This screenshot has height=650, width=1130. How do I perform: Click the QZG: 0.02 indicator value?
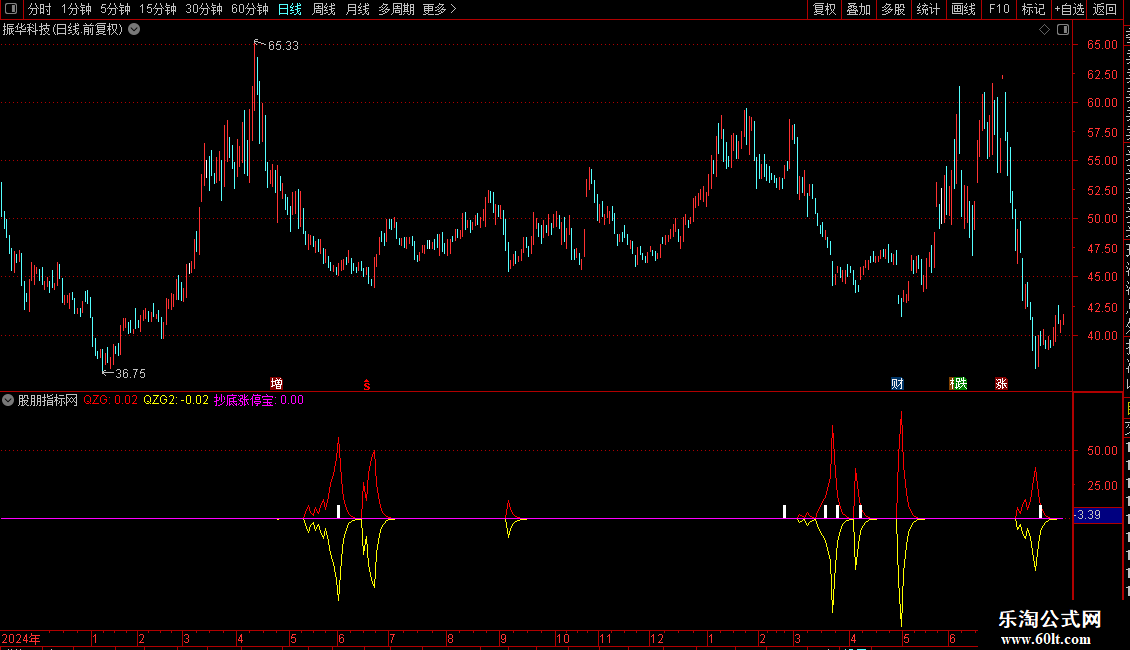pyautogui.click(x=110, y=400)
